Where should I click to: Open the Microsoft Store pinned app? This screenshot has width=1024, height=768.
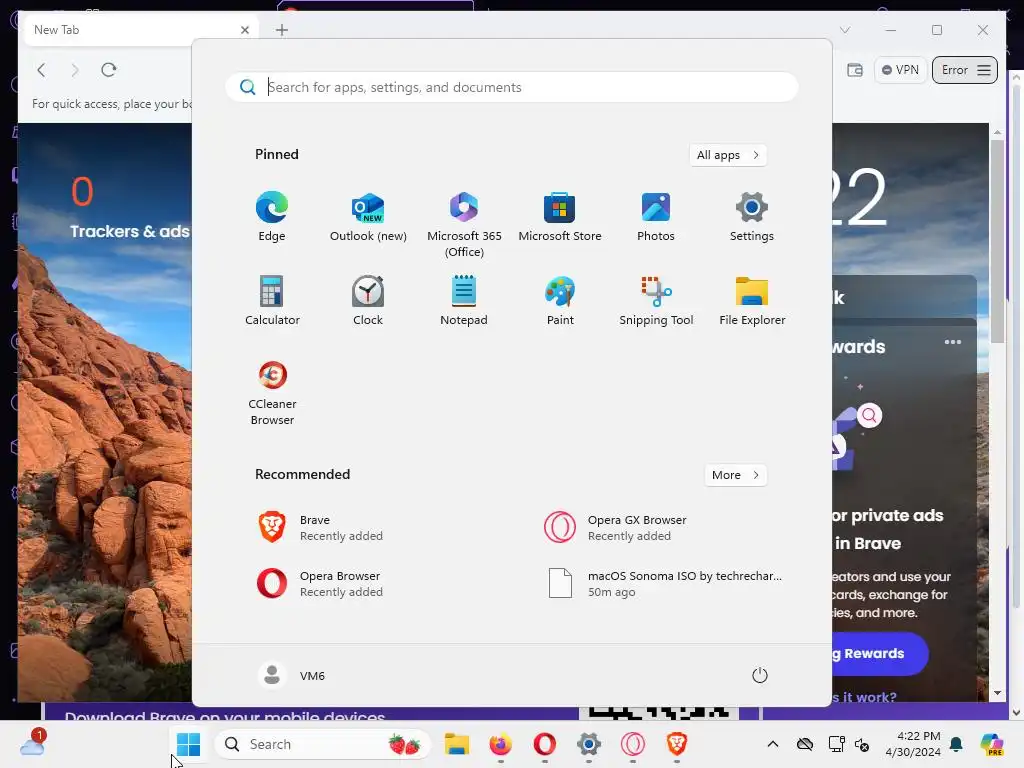pos(560,217)
